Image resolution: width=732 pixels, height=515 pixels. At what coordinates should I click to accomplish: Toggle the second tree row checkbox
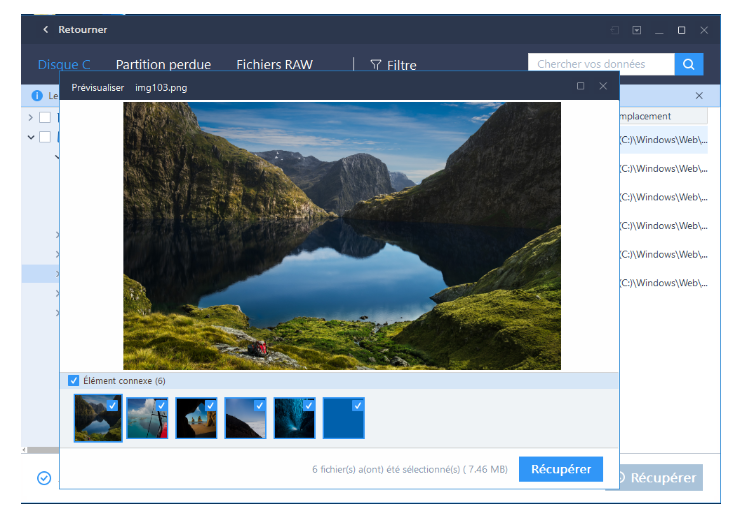click(x=45, y=137)
